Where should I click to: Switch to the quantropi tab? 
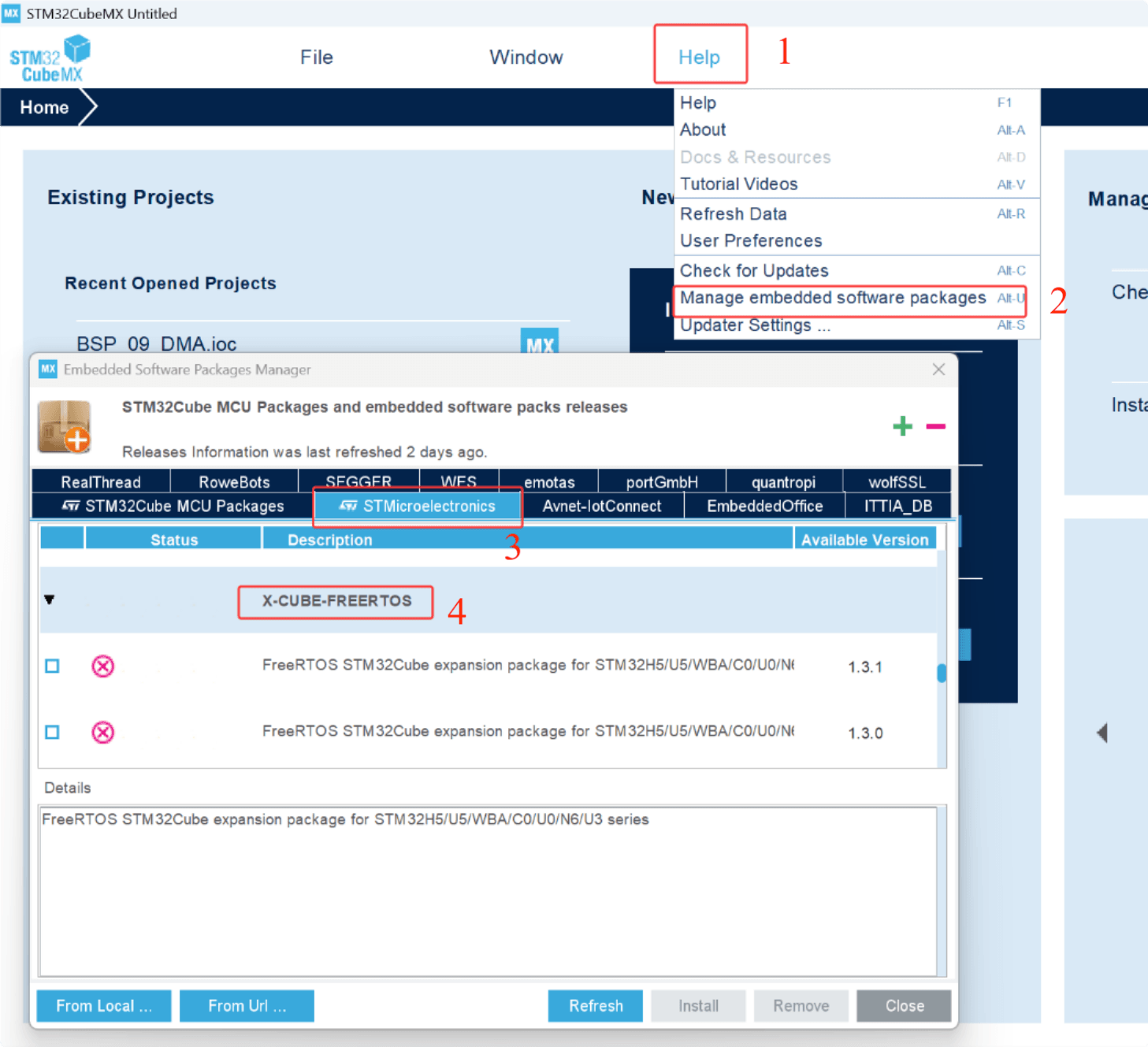783,481
